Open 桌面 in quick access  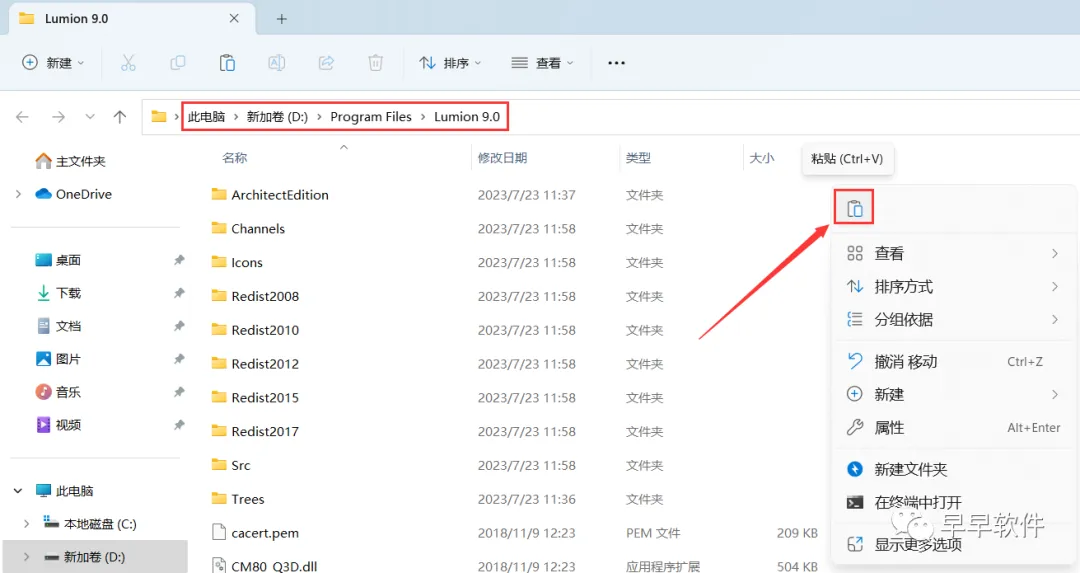click(59, 260)
